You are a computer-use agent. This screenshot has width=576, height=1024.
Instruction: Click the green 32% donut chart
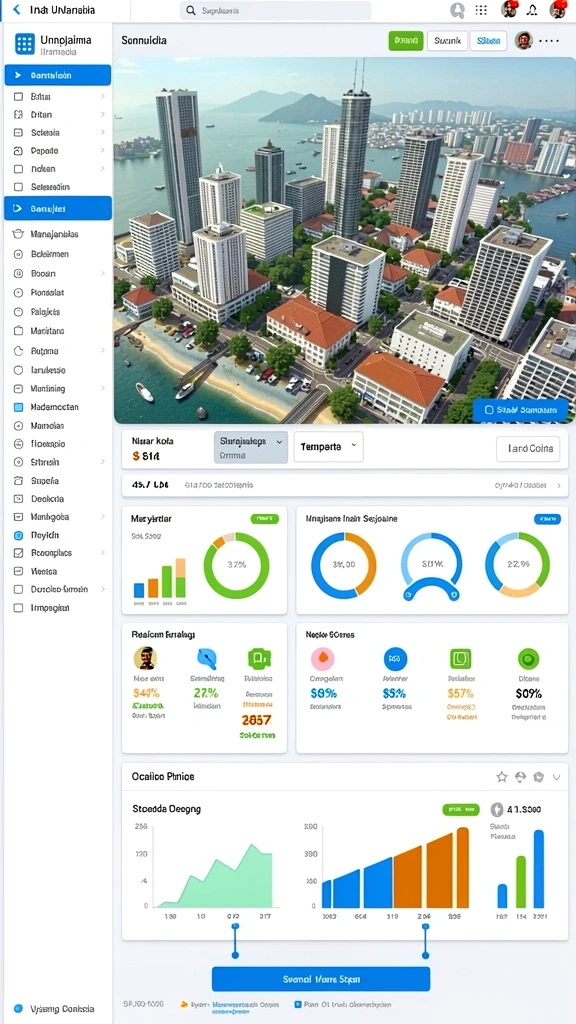click(x=236, y=566)
